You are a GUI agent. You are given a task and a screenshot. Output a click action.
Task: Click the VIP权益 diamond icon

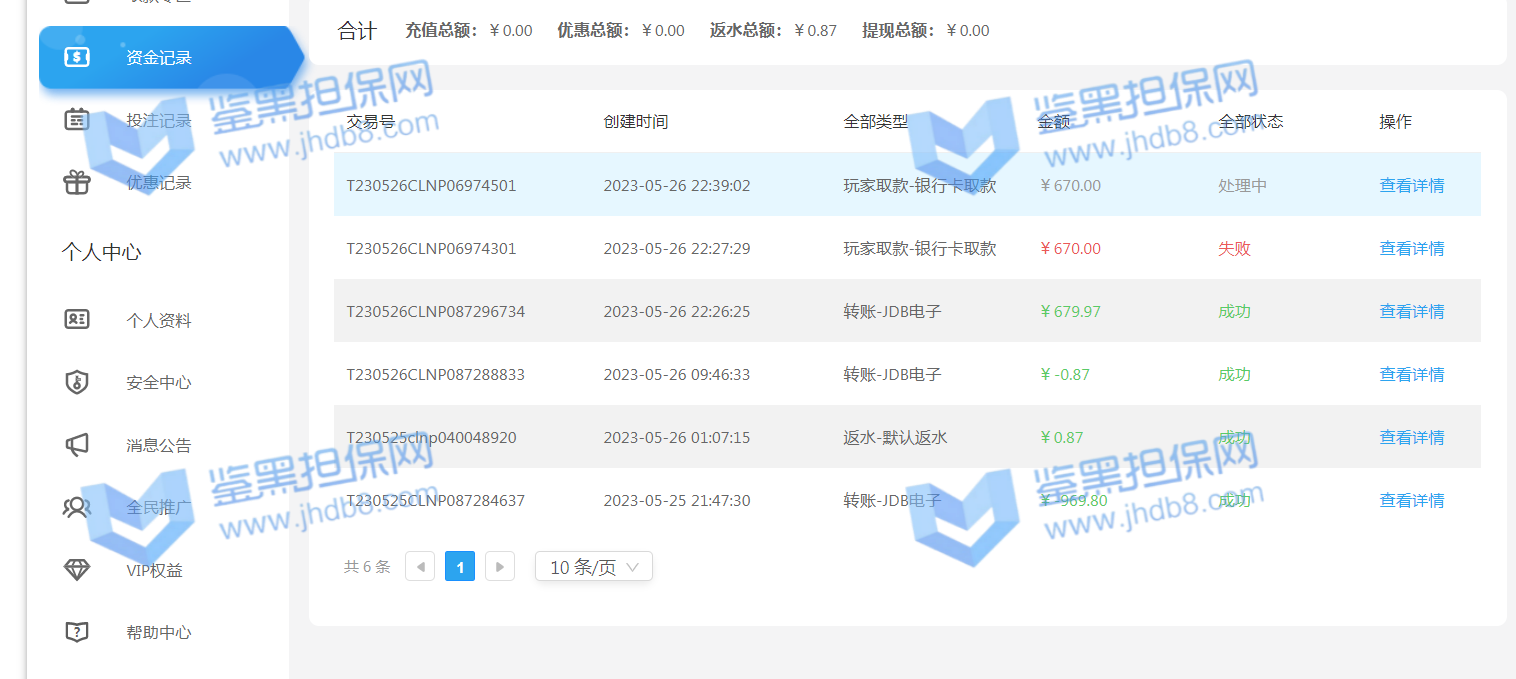pos(77,570)
